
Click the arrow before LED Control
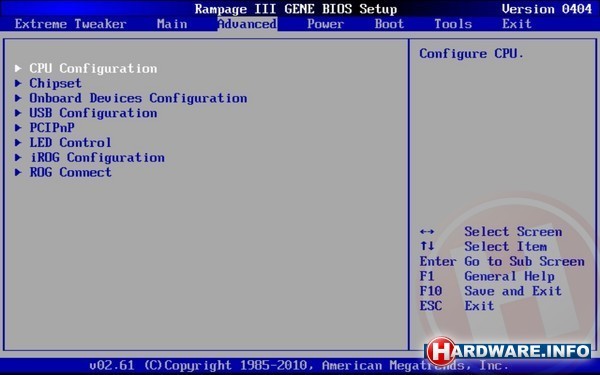pyautogui.click(x=18, y=142)
